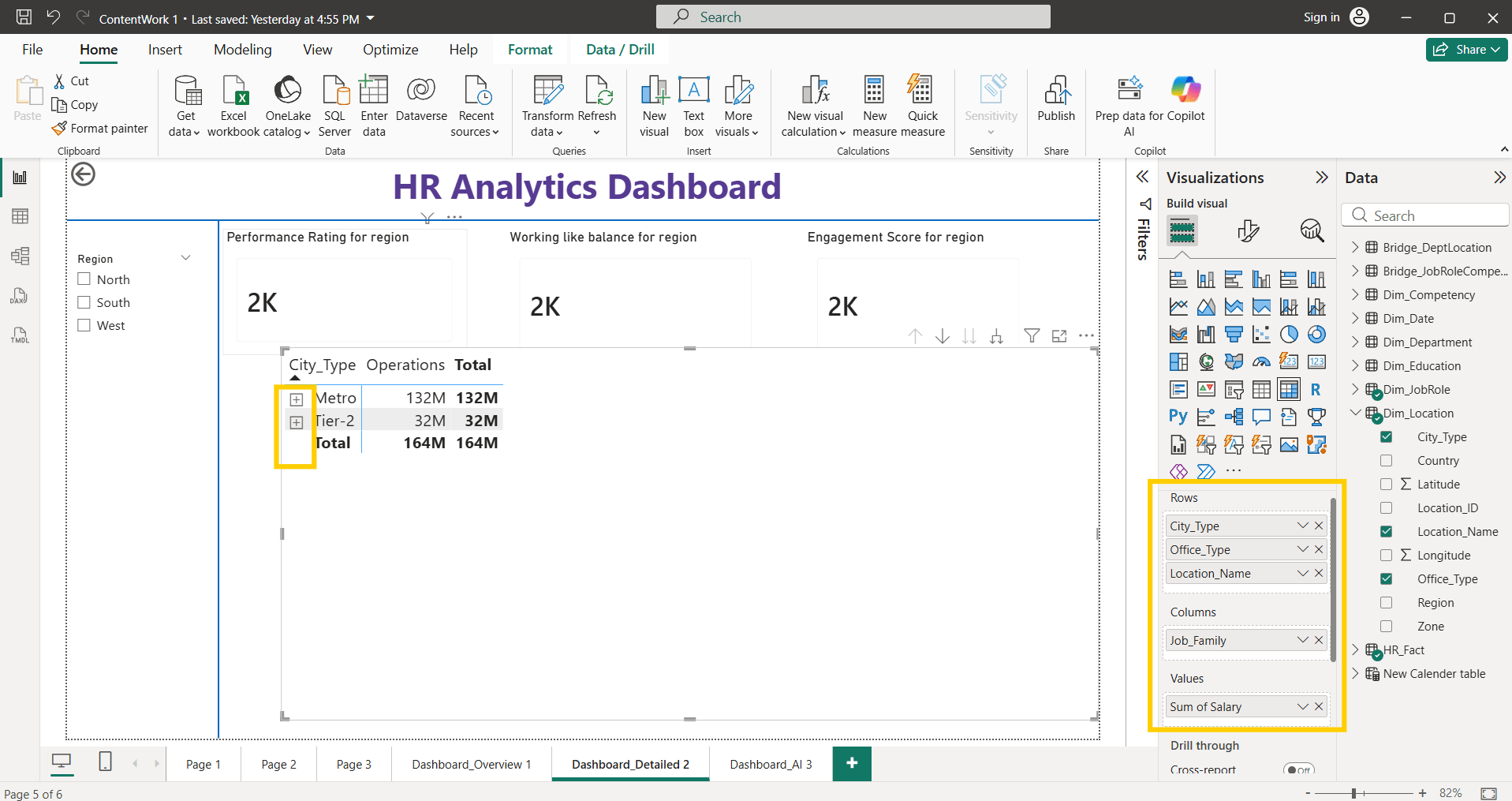This screenshot has width=1512, height=801.
Task: Open the Quick measure tool
Action: tap(922, 107)
